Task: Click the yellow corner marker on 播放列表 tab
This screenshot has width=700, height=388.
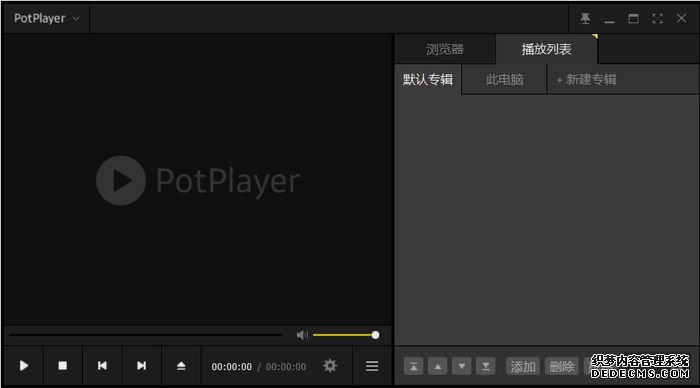Action: (595, 37)
